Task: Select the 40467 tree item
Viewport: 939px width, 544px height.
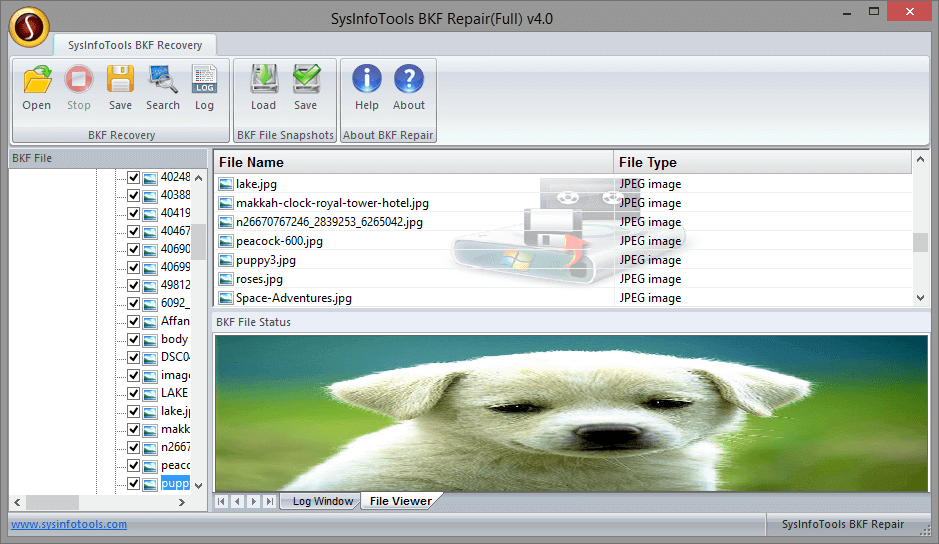Action: [175, 231]
